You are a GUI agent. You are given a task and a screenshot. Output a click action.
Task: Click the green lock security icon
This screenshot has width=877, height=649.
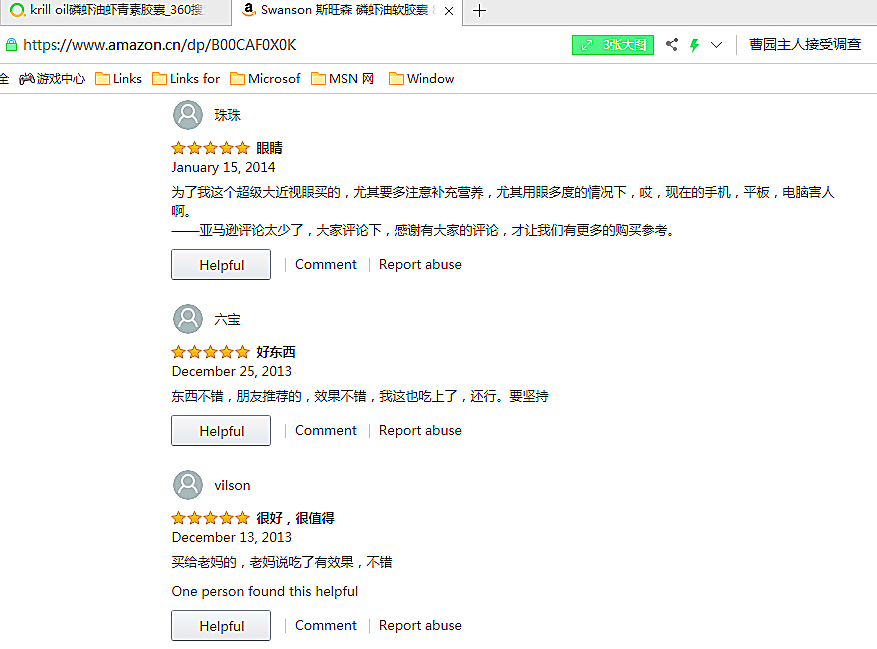pos(11,45)
